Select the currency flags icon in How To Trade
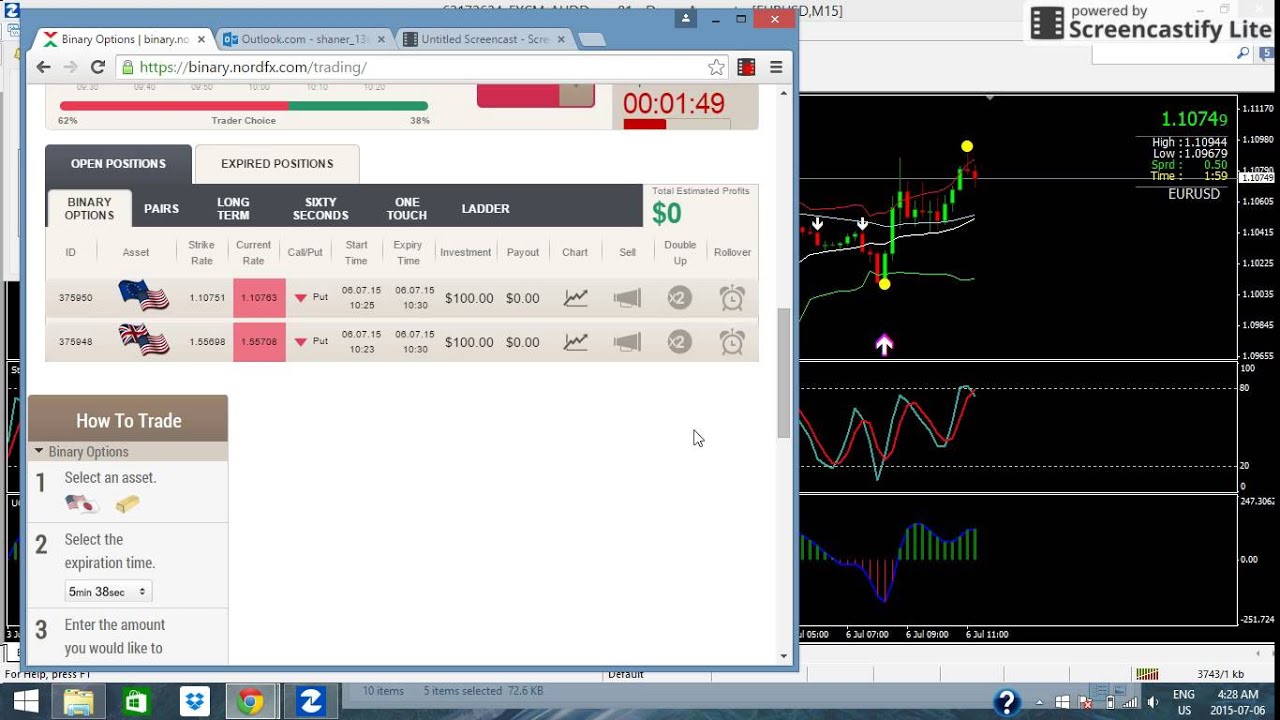 pos(81,504)
